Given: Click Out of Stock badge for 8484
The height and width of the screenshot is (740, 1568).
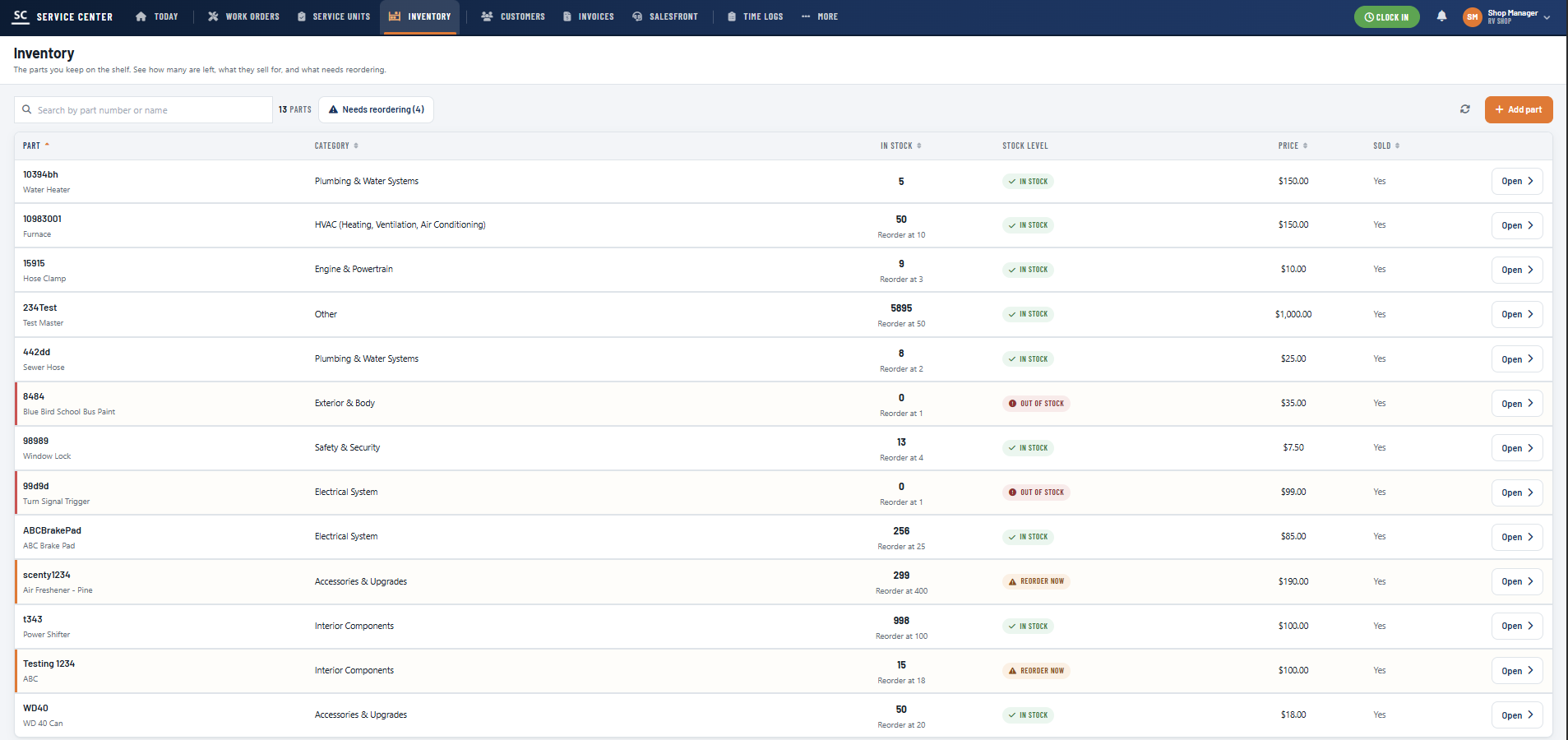Looking at the screenshot, I should point(1036,404).
